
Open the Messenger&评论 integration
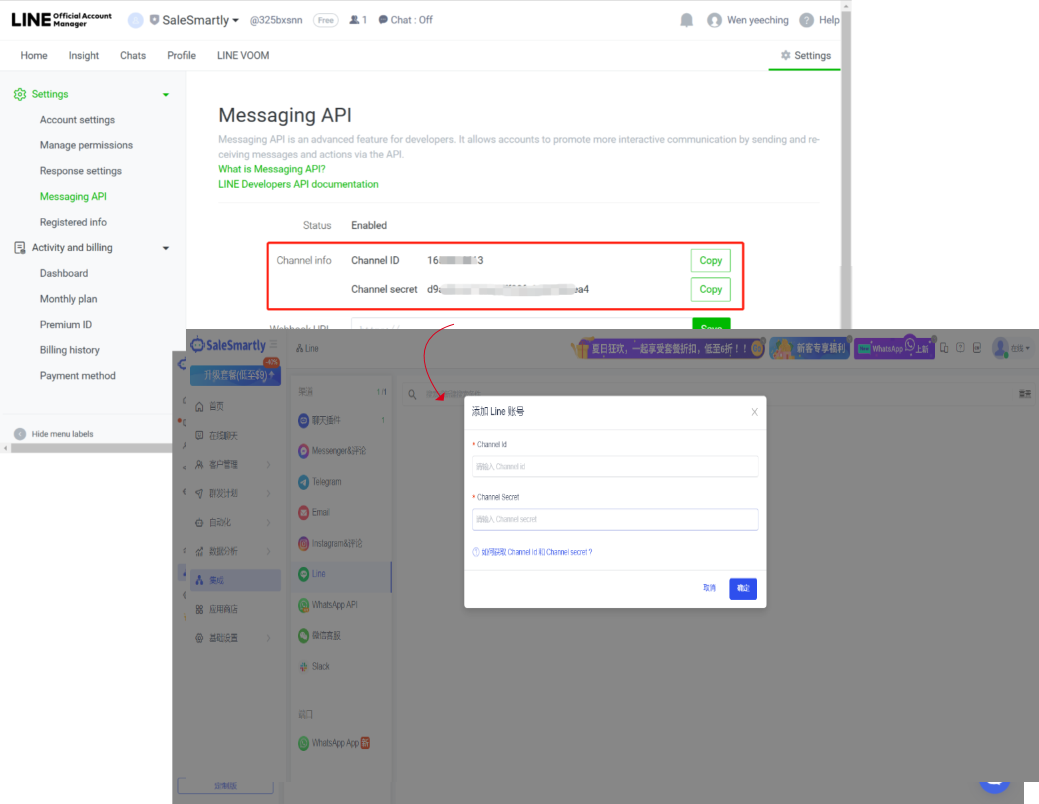(x=336, y=451)
